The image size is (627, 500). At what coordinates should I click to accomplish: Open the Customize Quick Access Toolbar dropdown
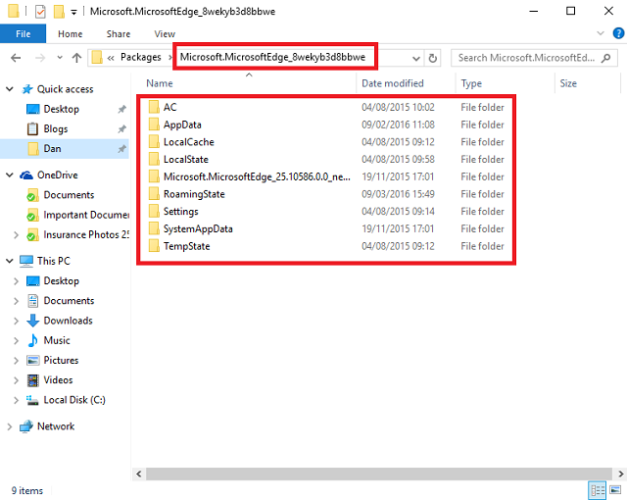[x=74, y=12]
